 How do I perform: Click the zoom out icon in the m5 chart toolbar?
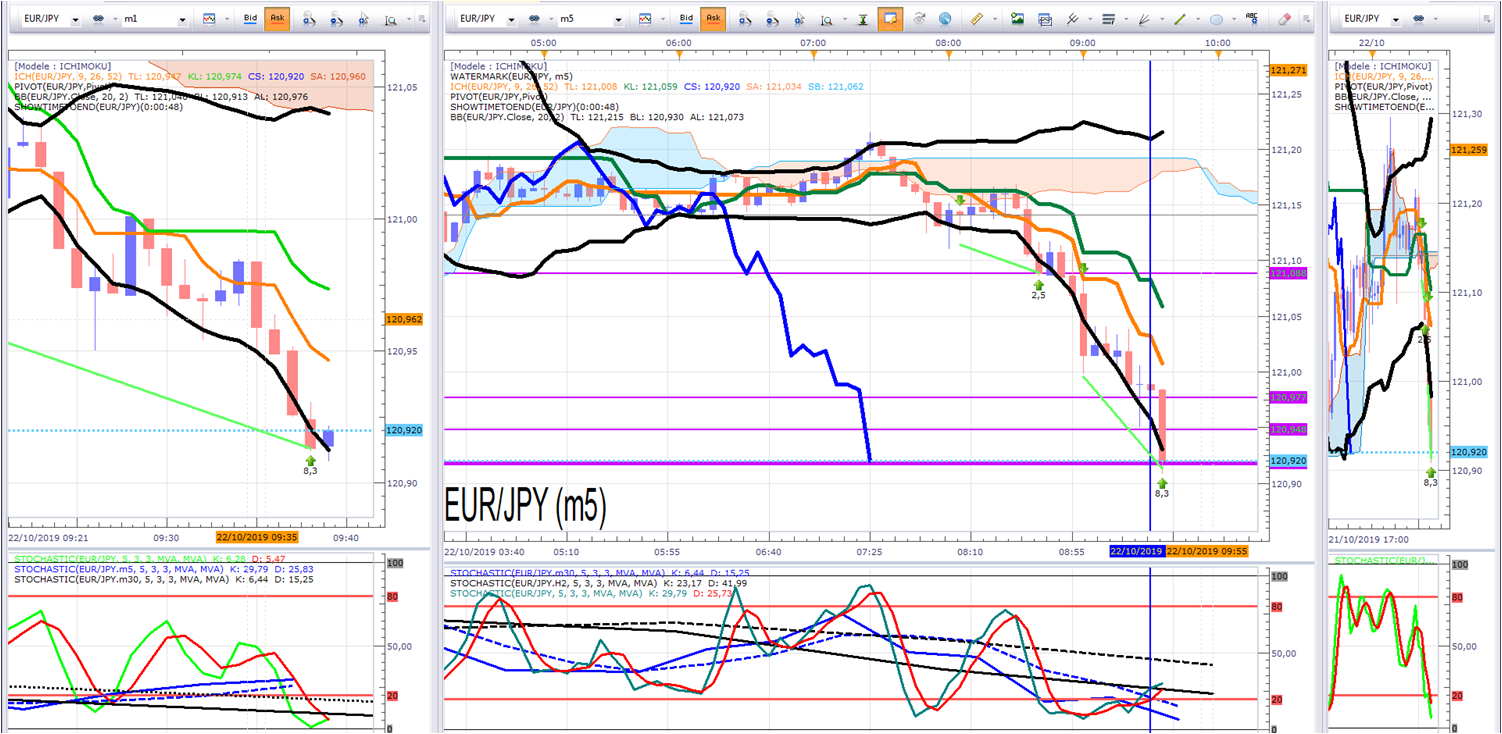(x=773, y=18)
